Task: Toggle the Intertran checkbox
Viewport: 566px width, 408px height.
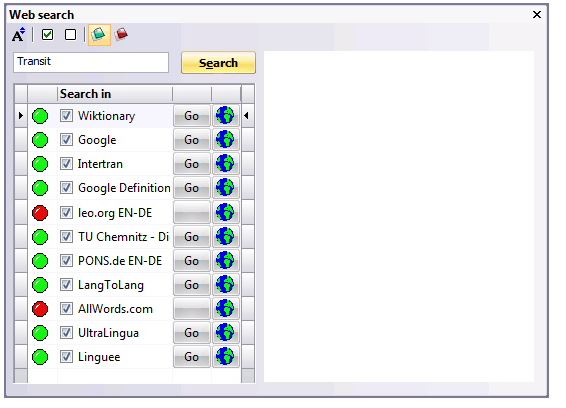Action: click(66, 164)
